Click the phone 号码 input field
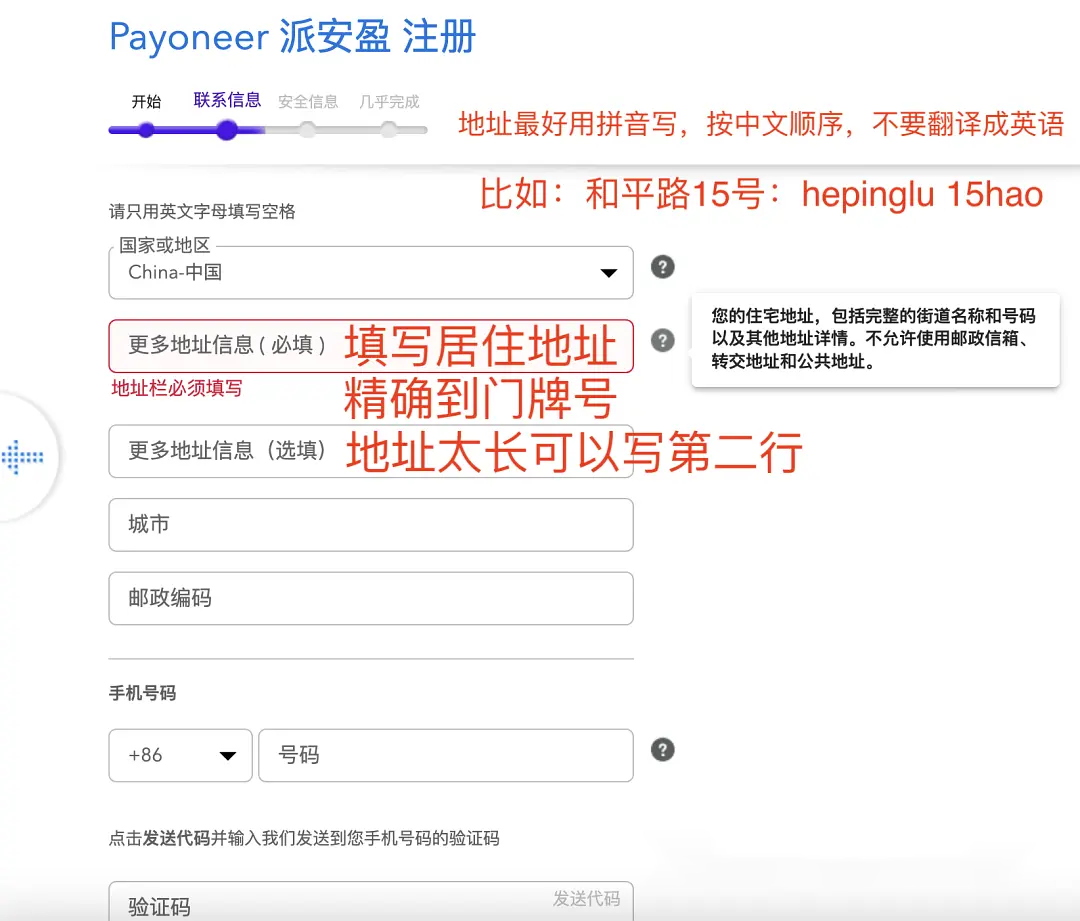 coord(445,755)
